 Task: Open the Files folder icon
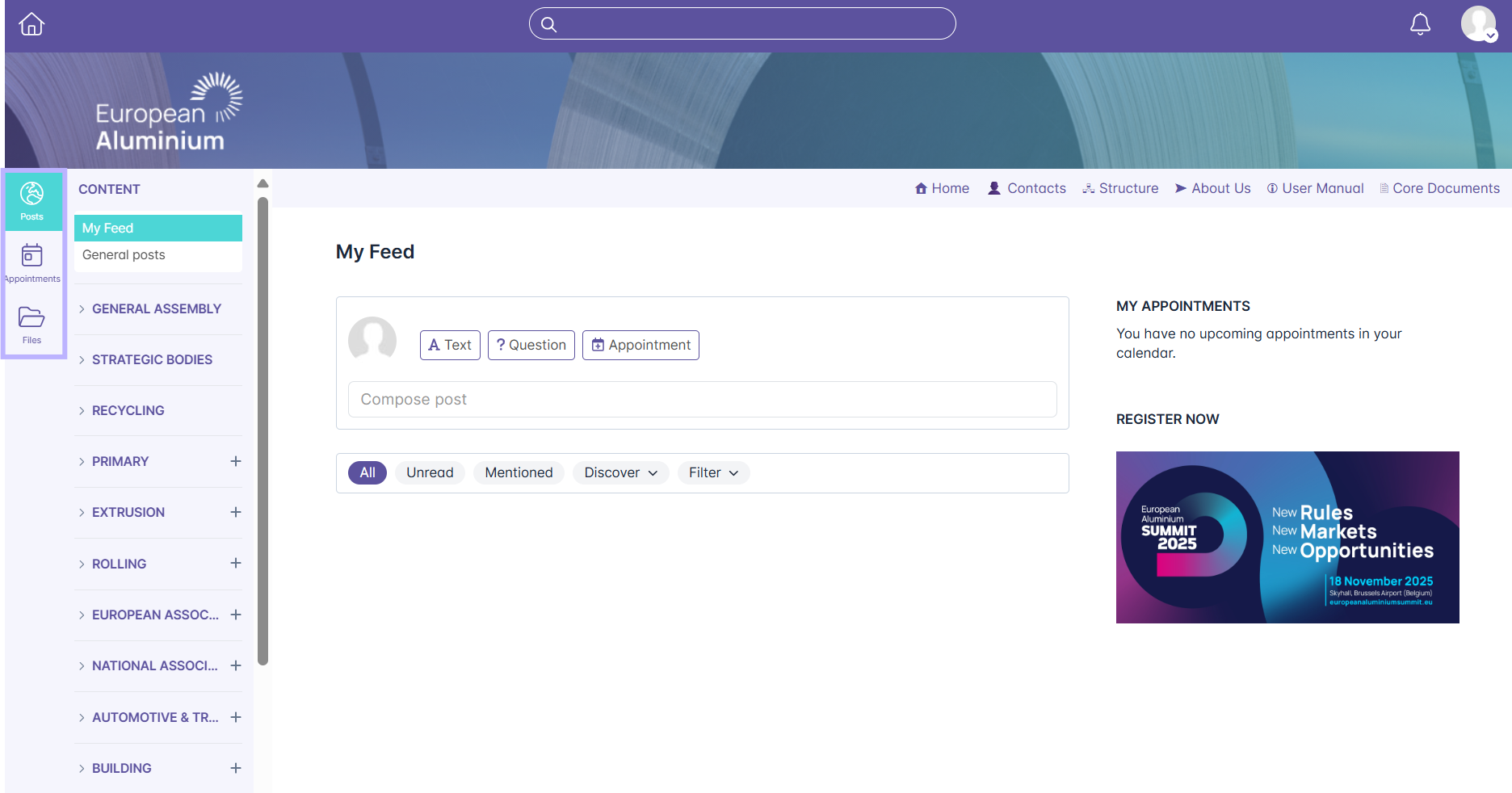pyautogui.click(x=32, y=324)
